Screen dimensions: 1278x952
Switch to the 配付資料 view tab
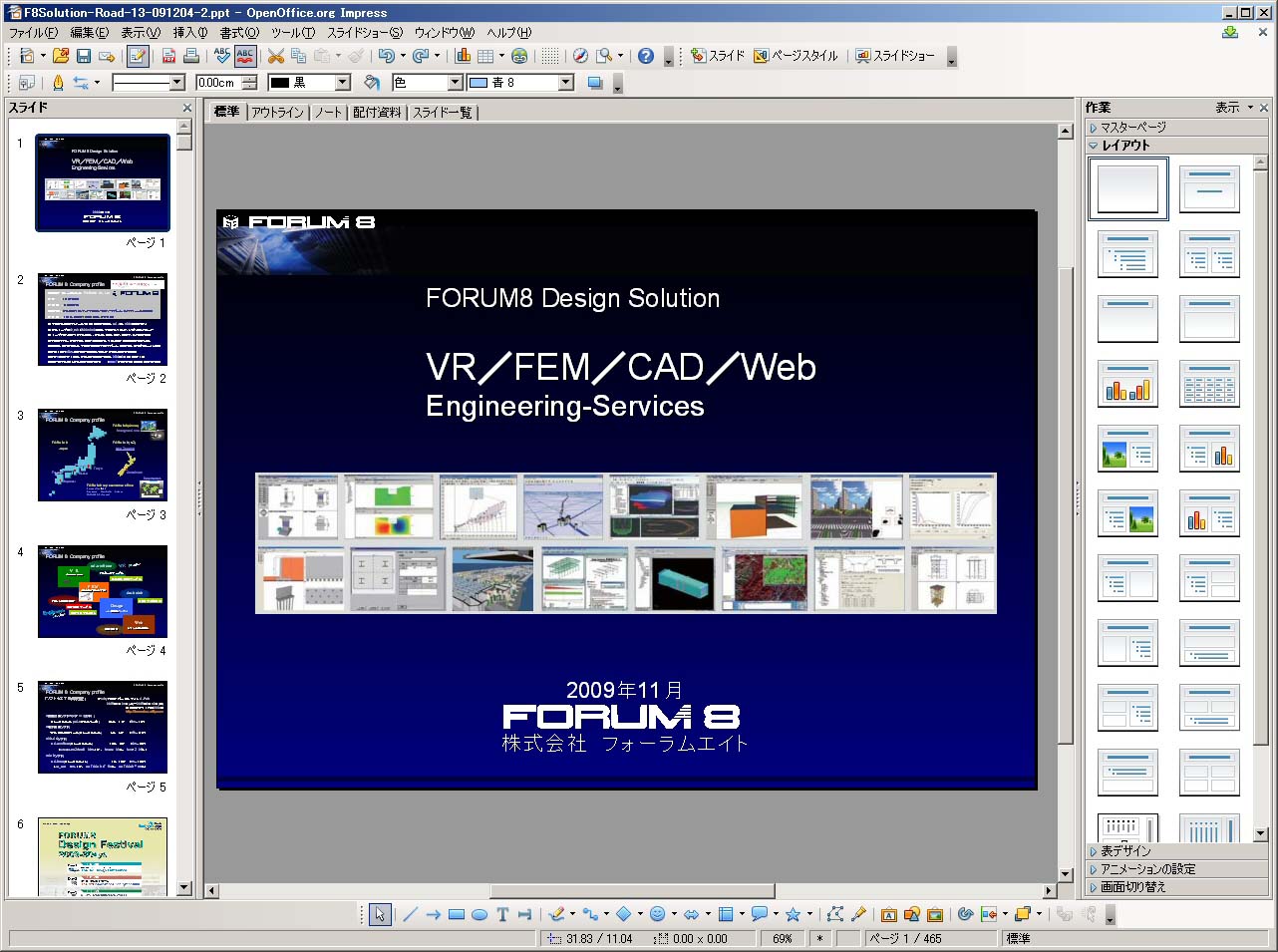pyautogui.click(x=377, y=112)
